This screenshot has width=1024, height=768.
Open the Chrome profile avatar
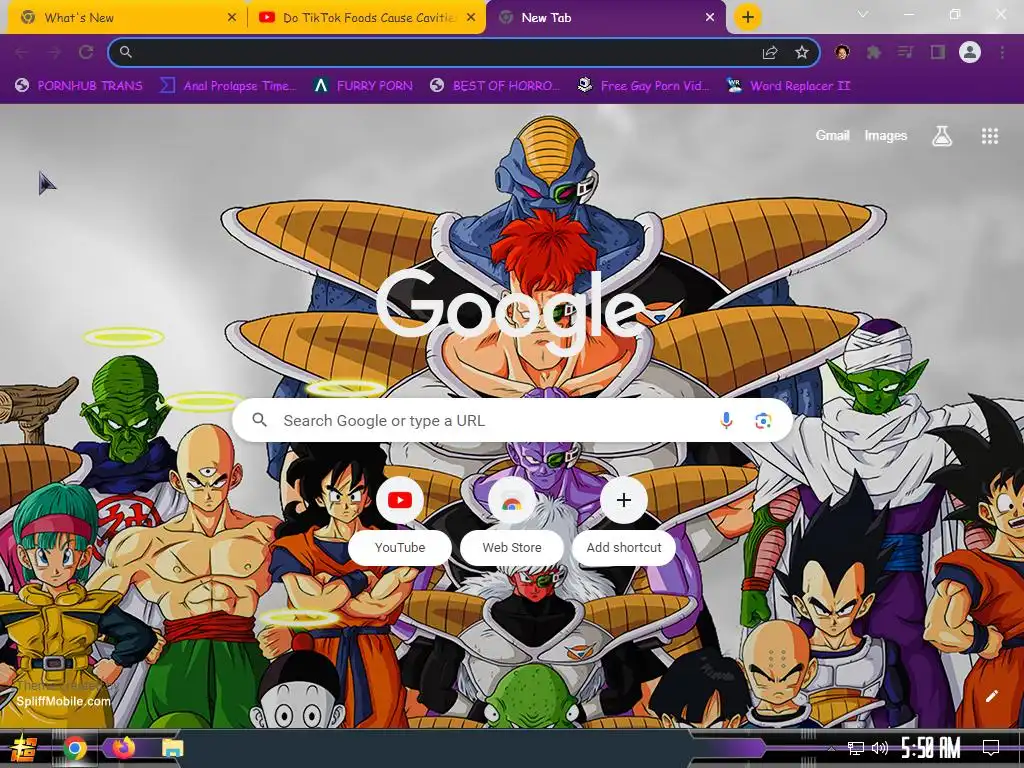coord(970,52)
